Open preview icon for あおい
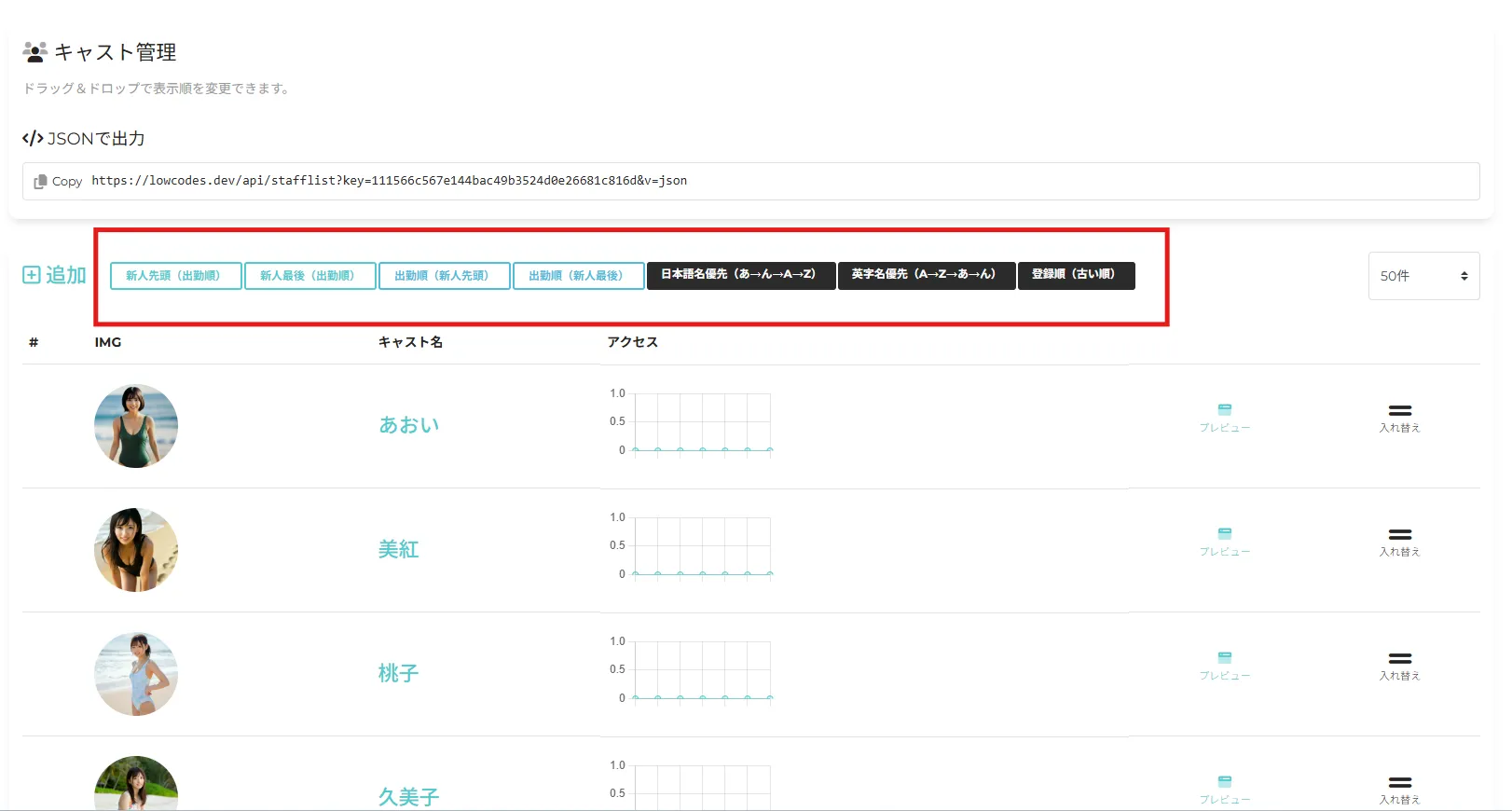Screen dimensions: 1512x811 coord(1224,410)
